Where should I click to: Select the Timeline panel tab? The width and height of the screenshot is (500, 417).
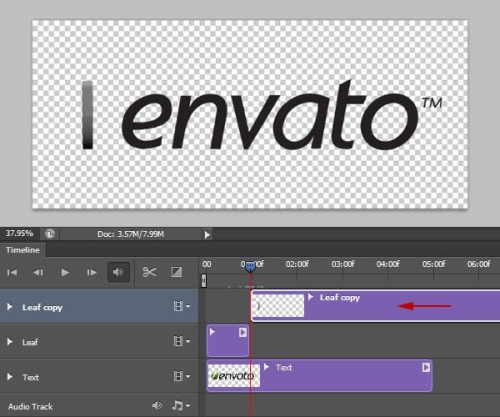[23, 250]
